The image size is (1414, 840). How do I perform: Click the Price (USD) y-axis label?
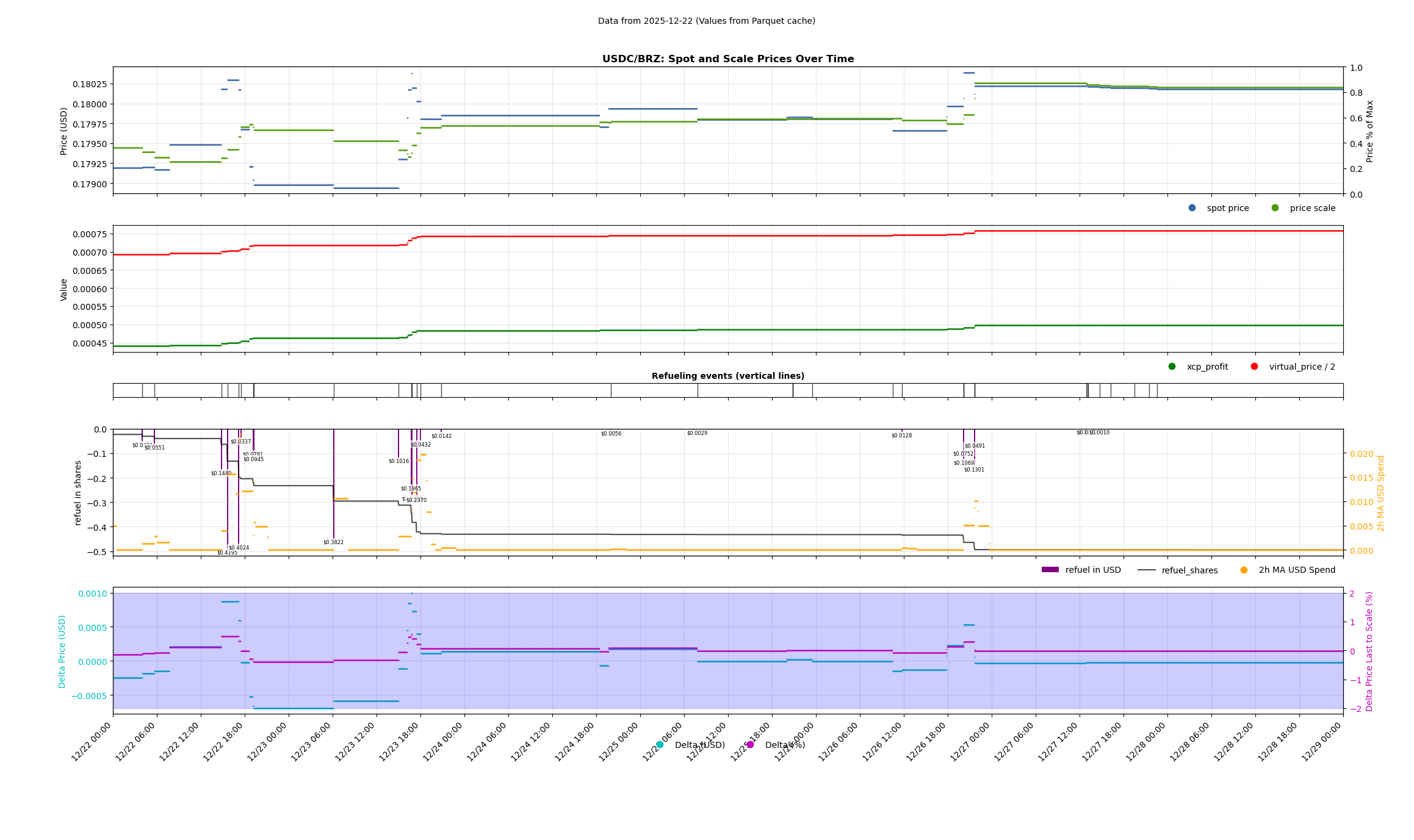(64, 131)
